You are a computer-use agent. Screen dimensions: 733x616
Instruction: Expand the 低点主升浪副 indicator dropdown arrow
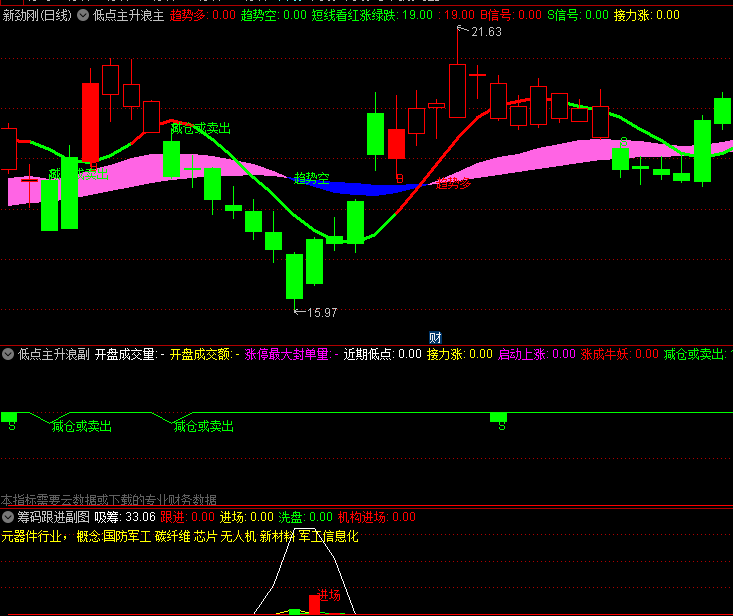[x=8, y=354]
